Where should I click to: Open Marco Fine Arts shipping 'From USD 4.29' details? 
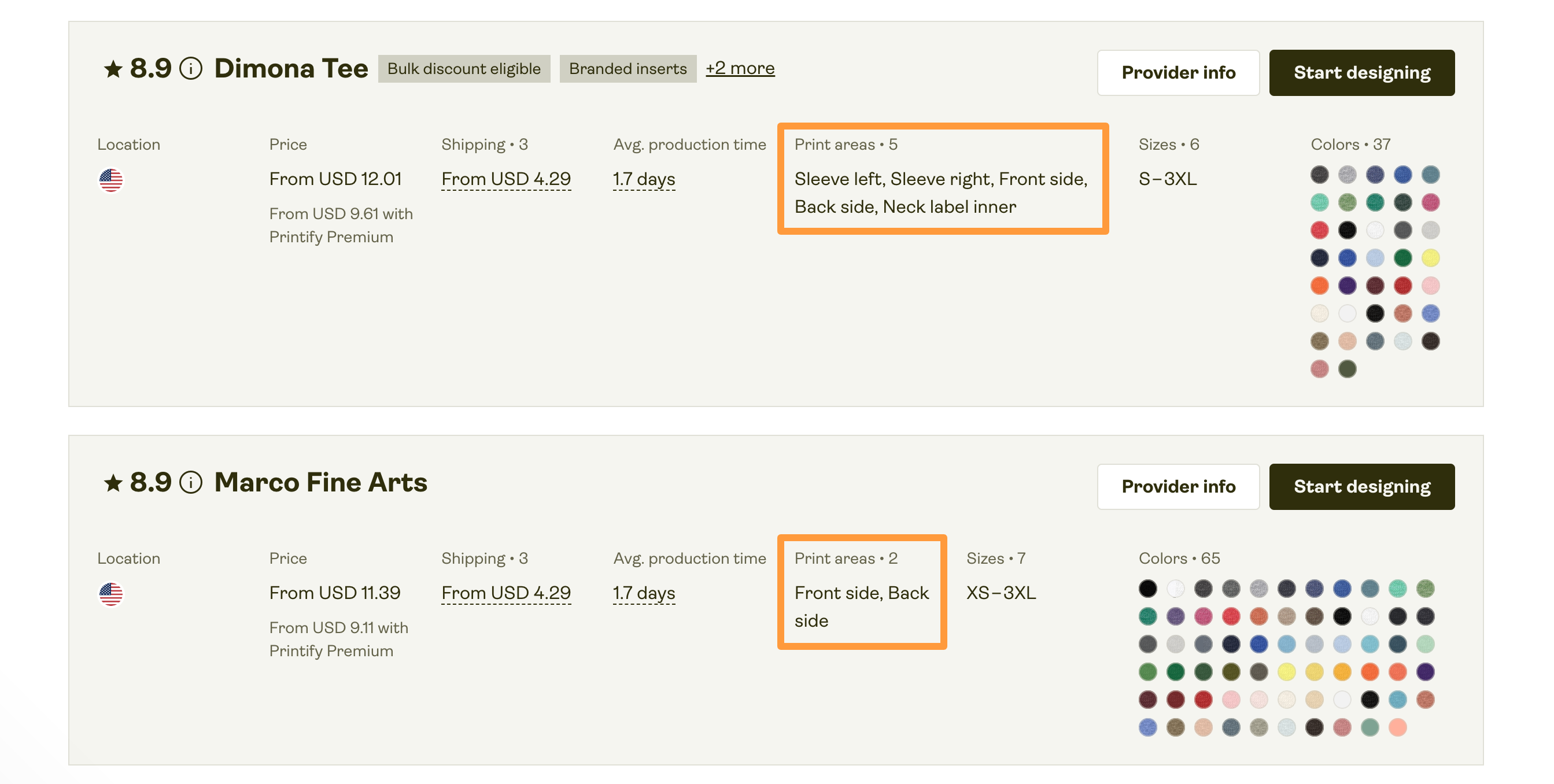(x=505, y=593)
